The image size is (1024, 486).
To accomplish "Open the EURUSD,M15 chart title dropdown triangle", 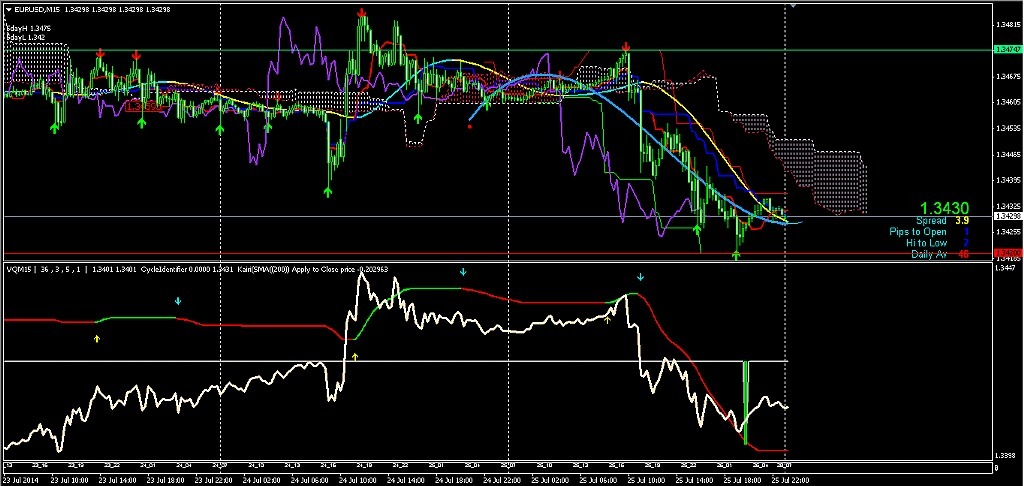I will click(8, 9).
